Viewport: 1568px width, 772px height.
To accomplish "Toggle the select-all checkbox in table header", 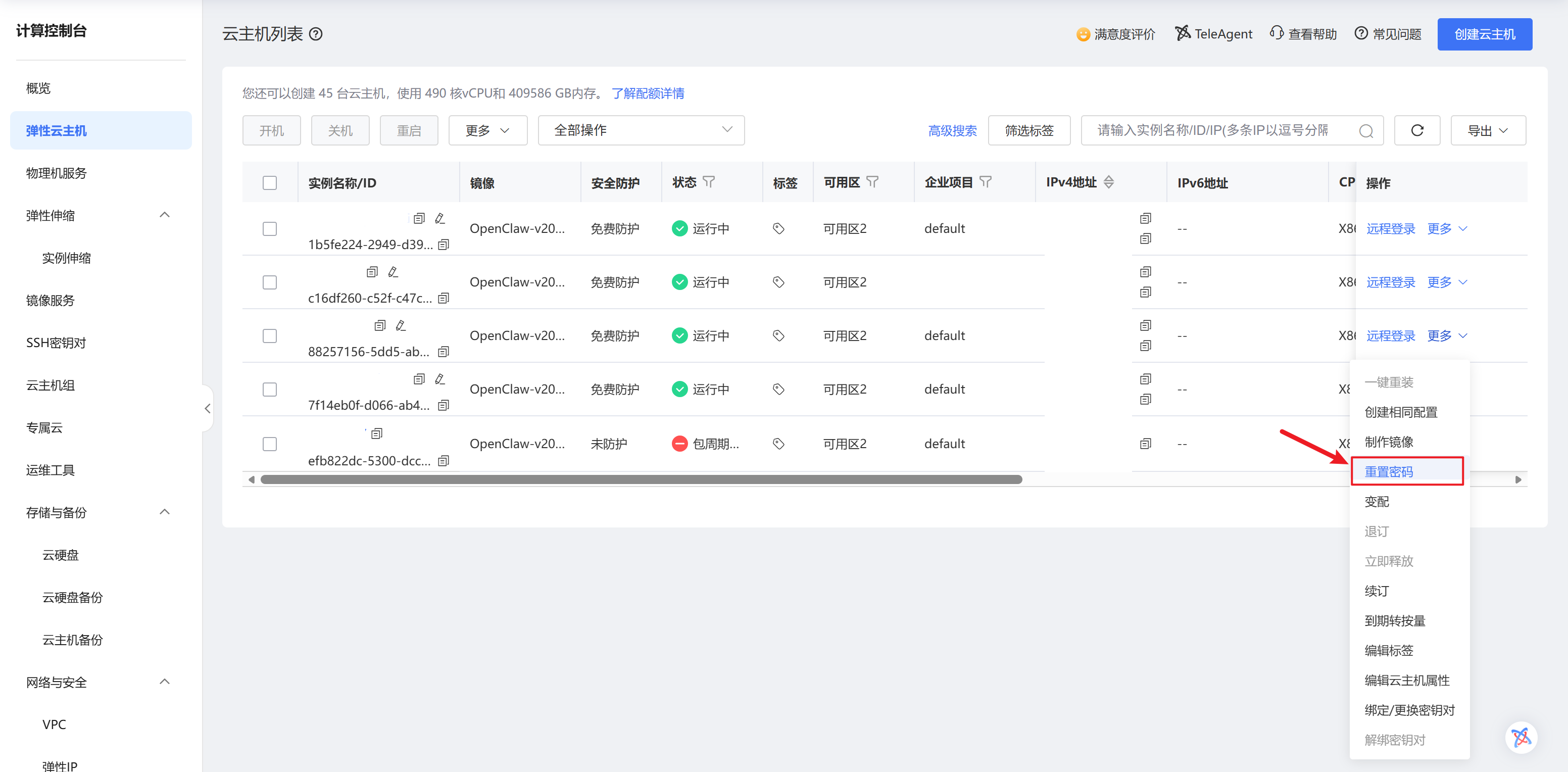I will pos(270,183).
